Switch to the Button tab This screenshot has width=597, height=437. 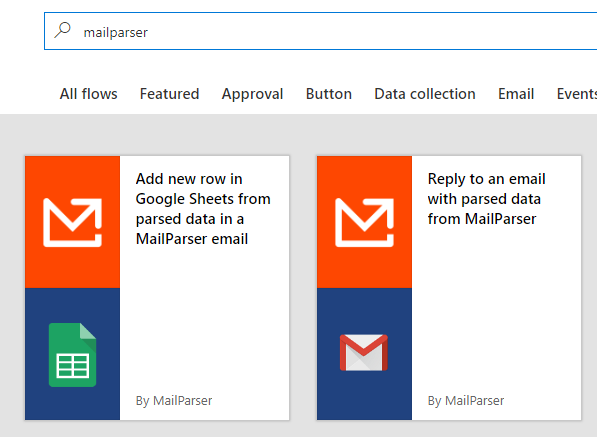pyautogui.click(x=329, y=94)
